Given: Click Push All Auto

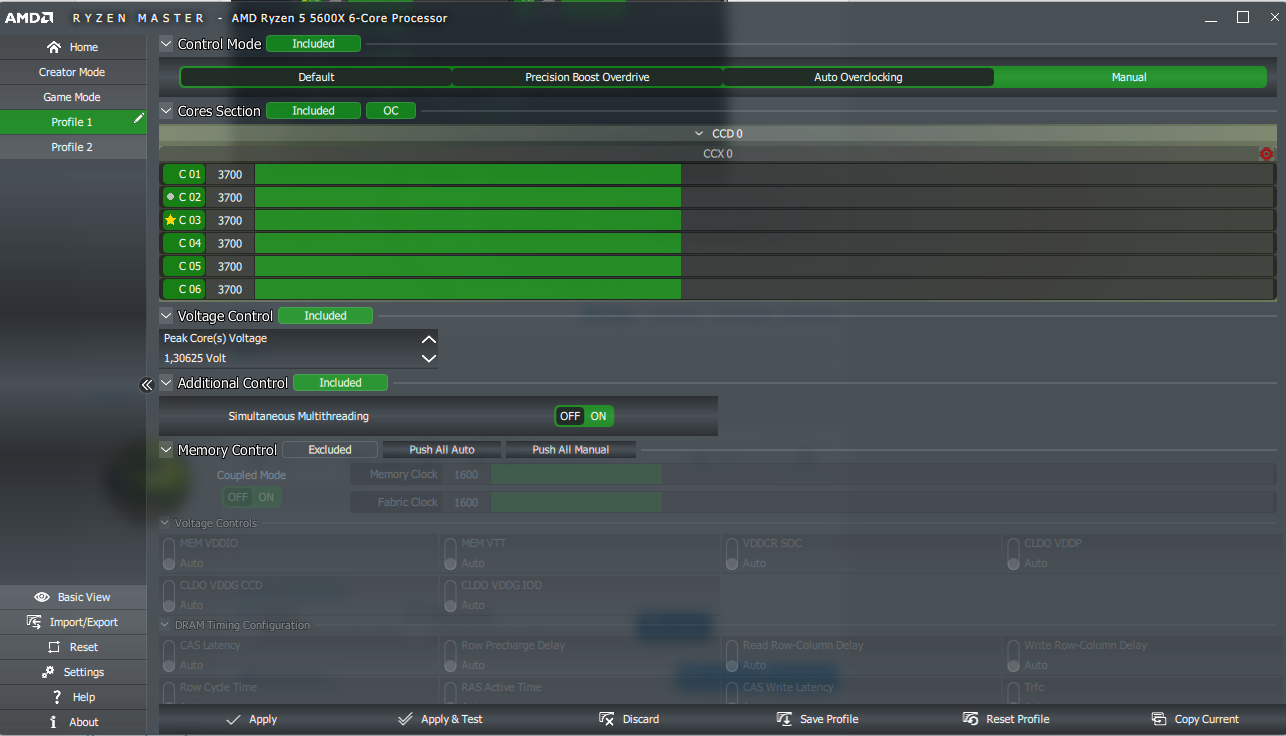Looking at the screenshot, I should pos(442,450).
